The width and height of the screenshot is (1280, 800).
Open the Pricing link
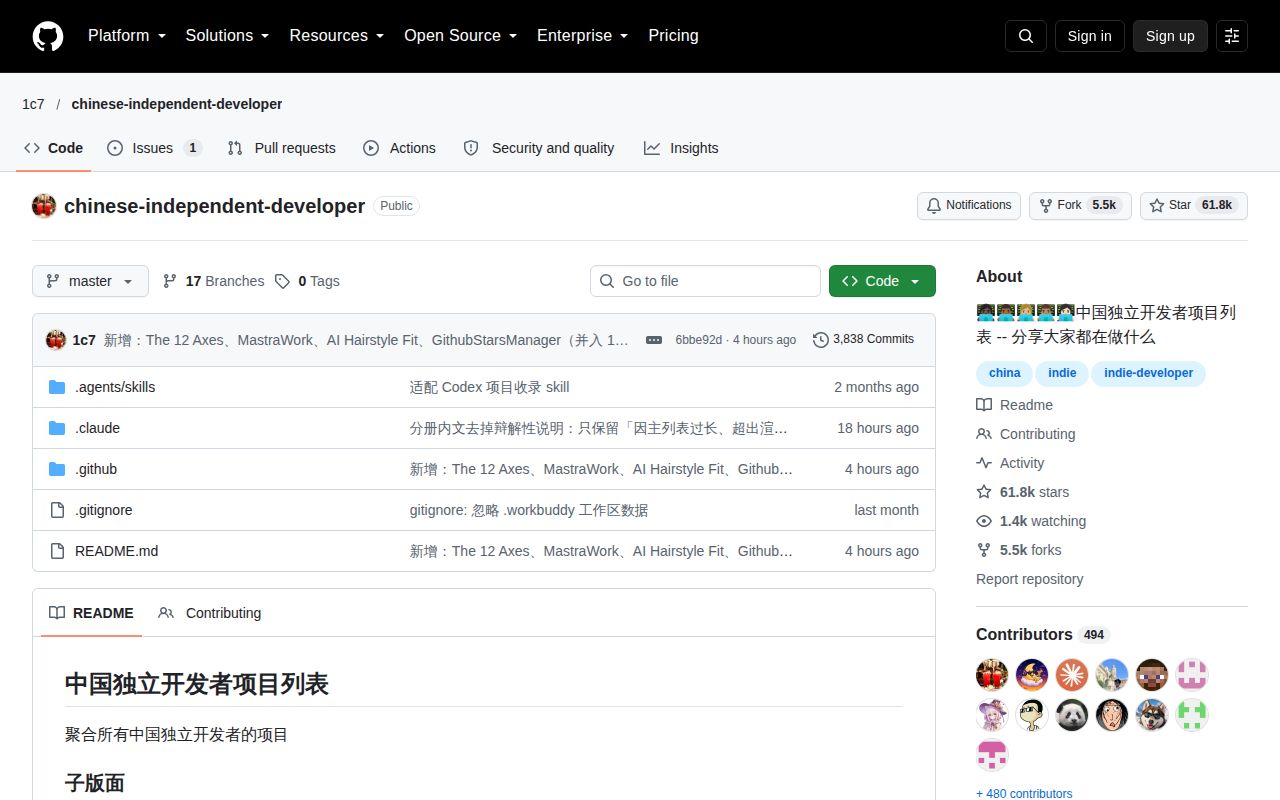pyautogui.click(x=673, y=36)
